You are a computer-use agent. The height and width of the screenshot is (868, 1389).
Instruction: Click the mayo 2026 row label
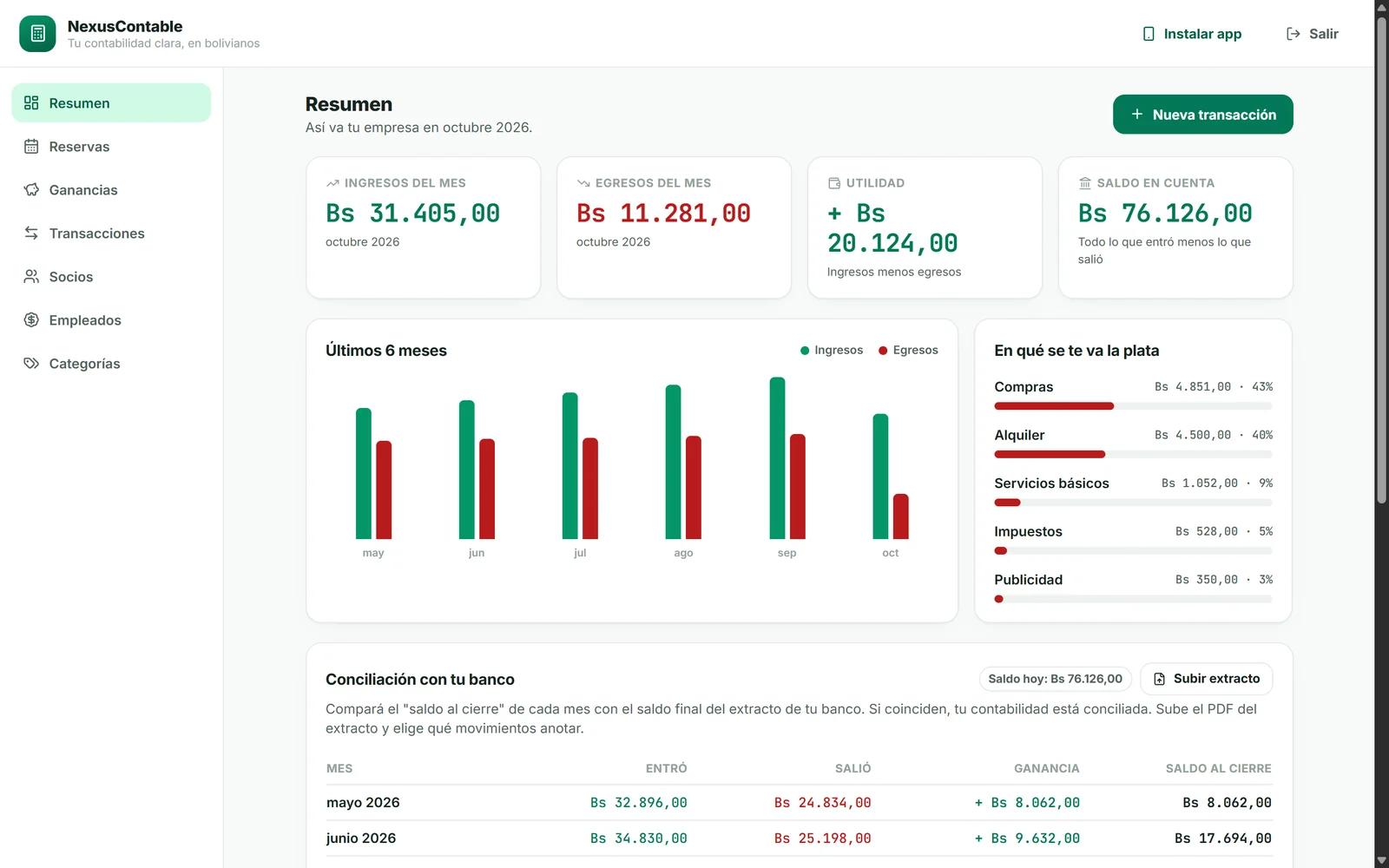pyautogui.click(x=363, y=803)
